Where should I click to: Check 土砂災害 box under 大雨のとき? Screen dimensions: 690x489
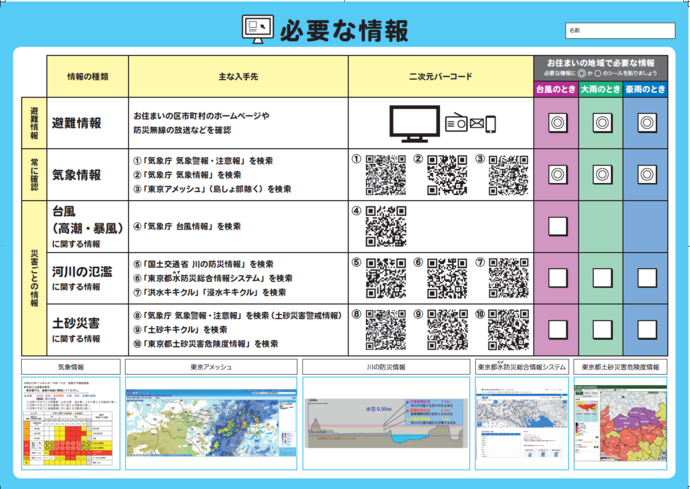pyautogui.click(x=602, y=330)
